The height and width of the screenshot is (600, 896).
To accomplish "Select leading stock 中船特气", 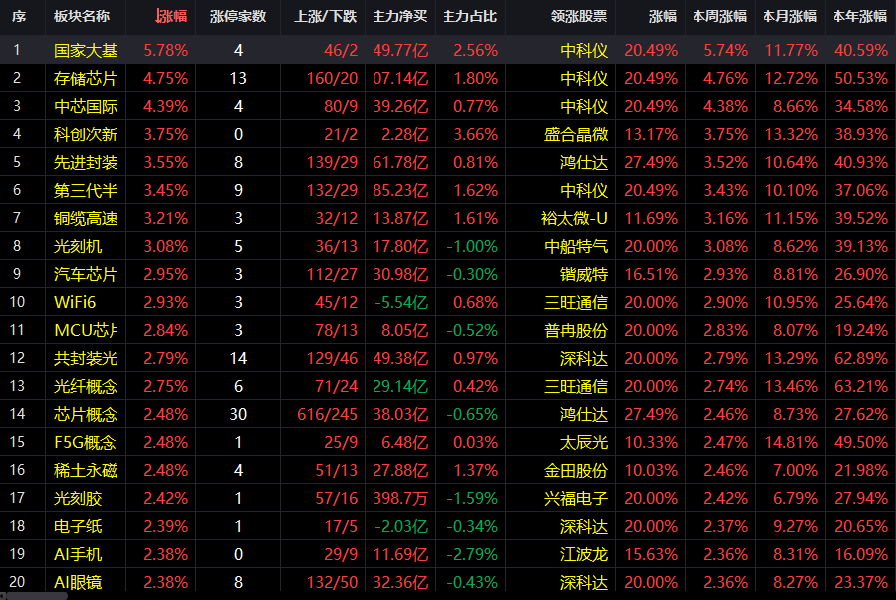I will point(576,246).
